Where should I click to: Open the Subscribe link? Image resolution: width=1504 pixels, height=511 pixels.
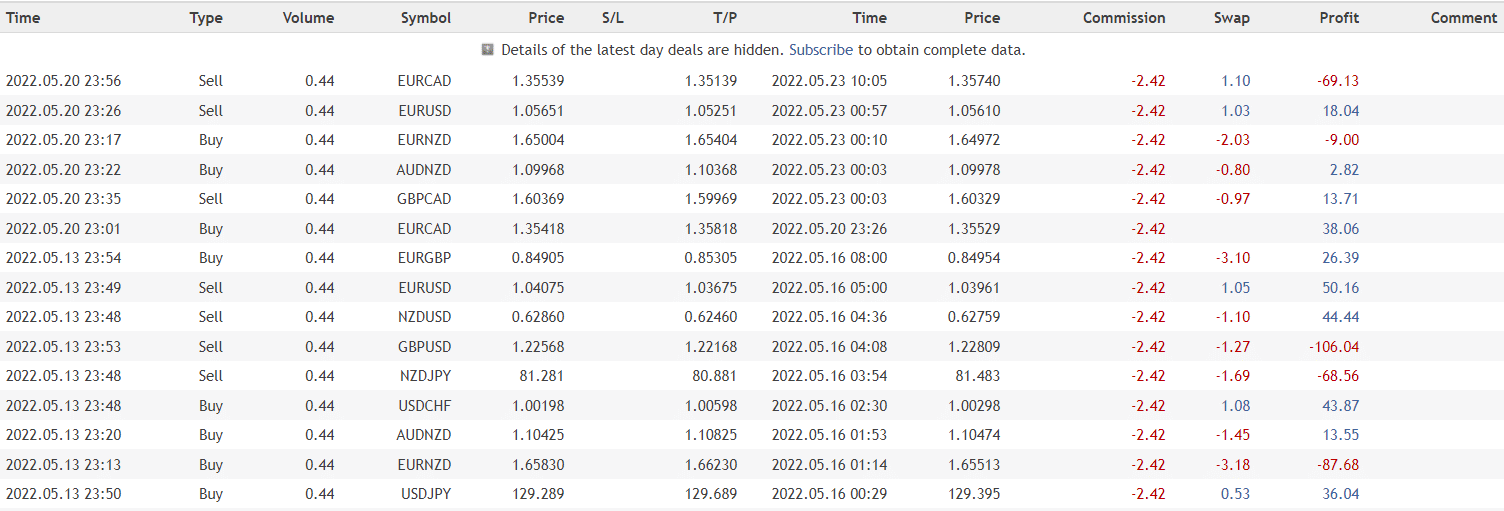pyautogui.click(x=821, y=50)
